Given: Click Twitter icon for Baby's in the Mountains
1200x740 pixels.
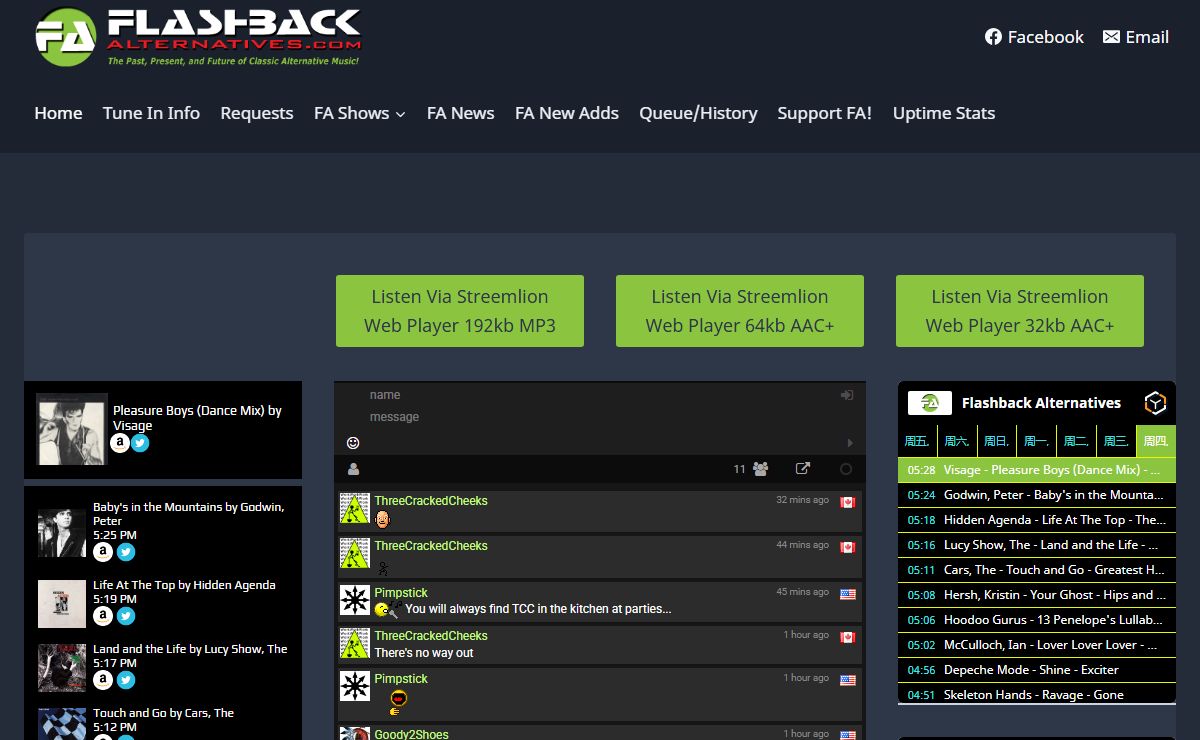Looking at the screenshot, I should (x=125, y=551).
